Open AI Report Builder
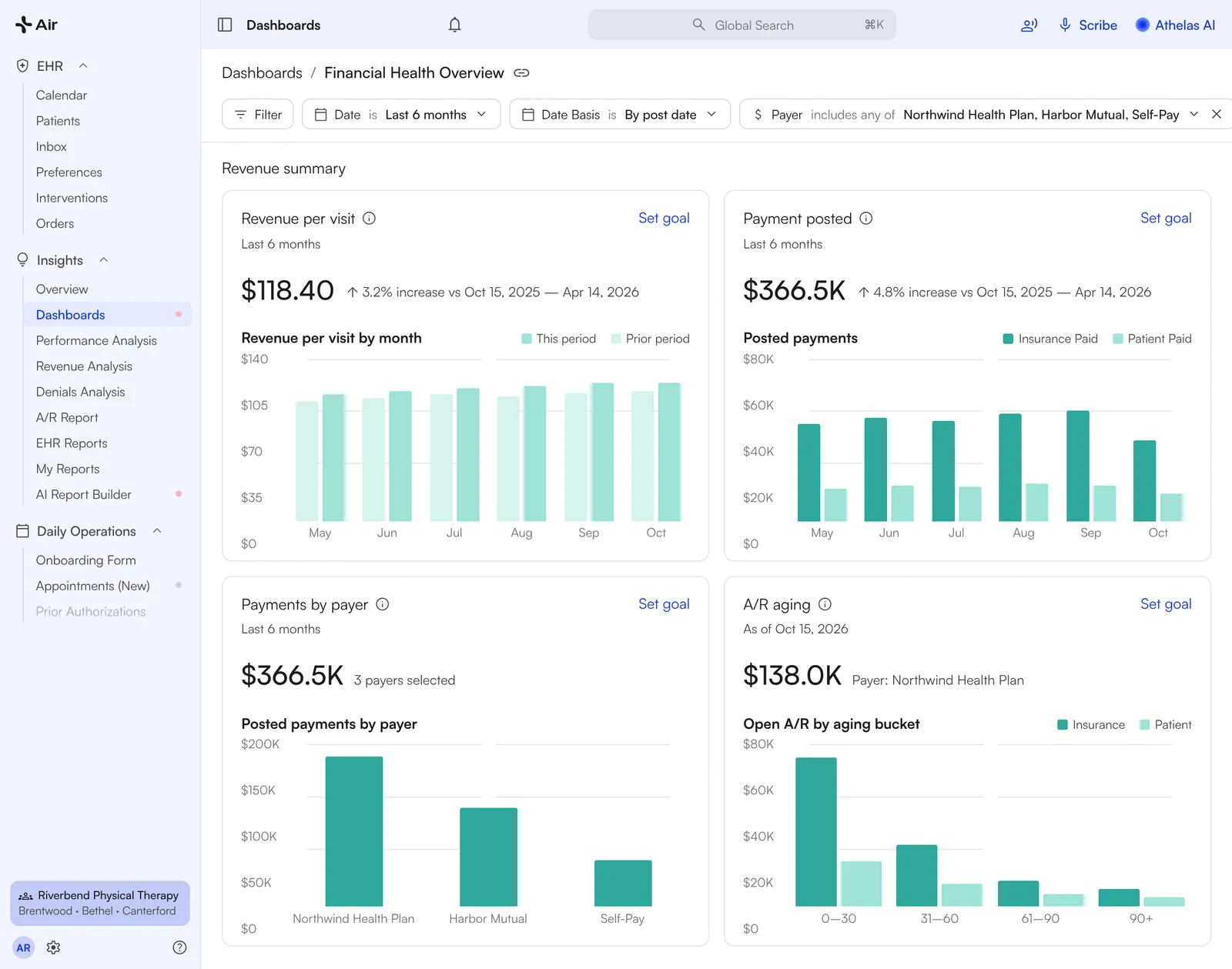The height and width of the screenshot is (969, 1232). pos(84,494)
